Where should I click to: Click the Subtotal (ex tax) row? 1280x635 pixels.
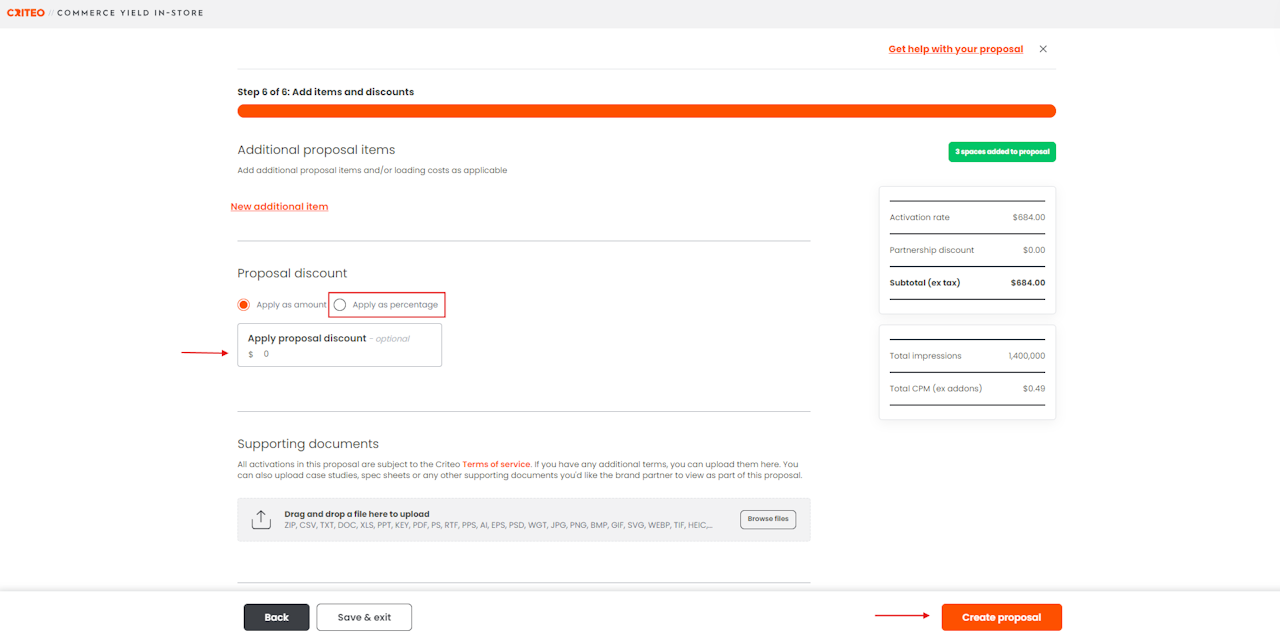point(967,283)
